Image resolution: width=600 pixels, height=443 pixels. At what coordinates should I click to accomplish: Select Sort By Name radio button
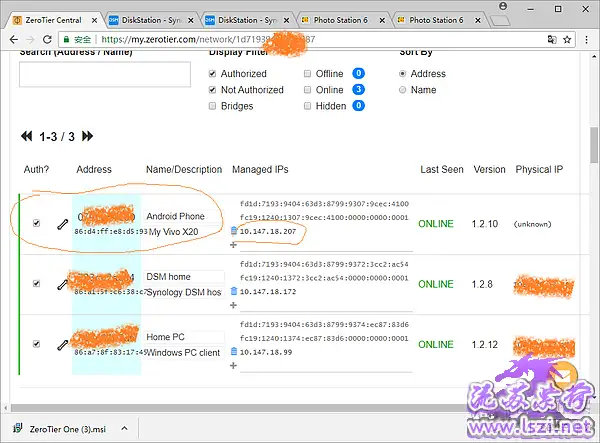(x=402, y=90)
